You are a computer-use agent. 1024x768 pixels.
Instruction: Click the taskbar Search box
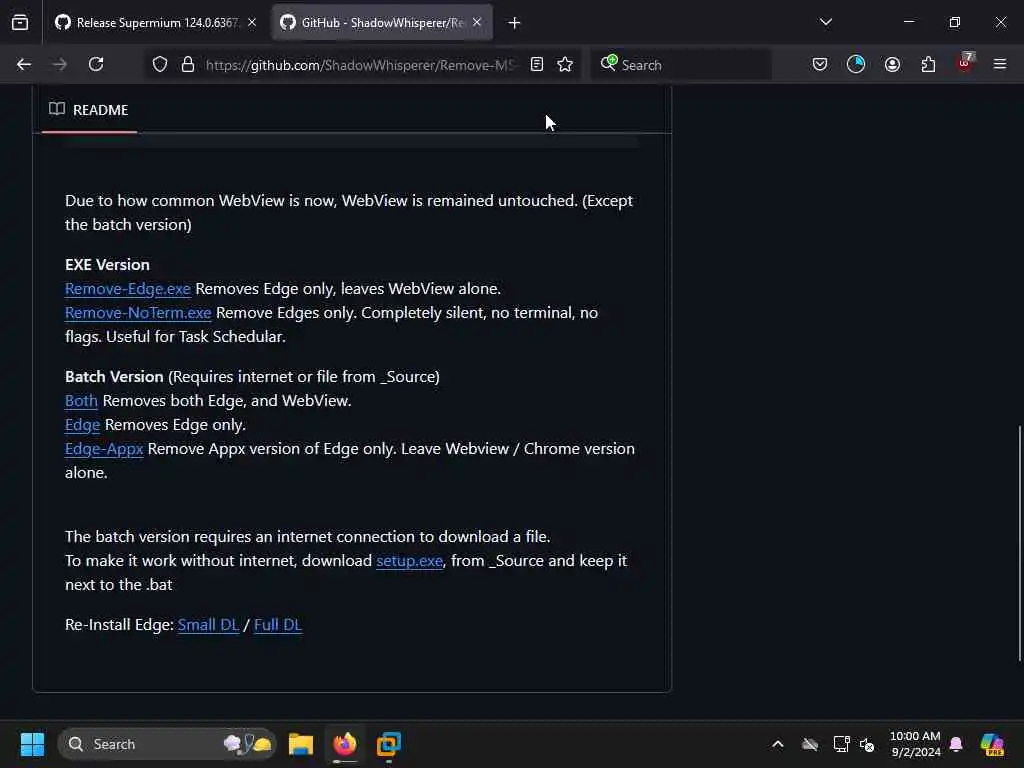click(167, 744)
